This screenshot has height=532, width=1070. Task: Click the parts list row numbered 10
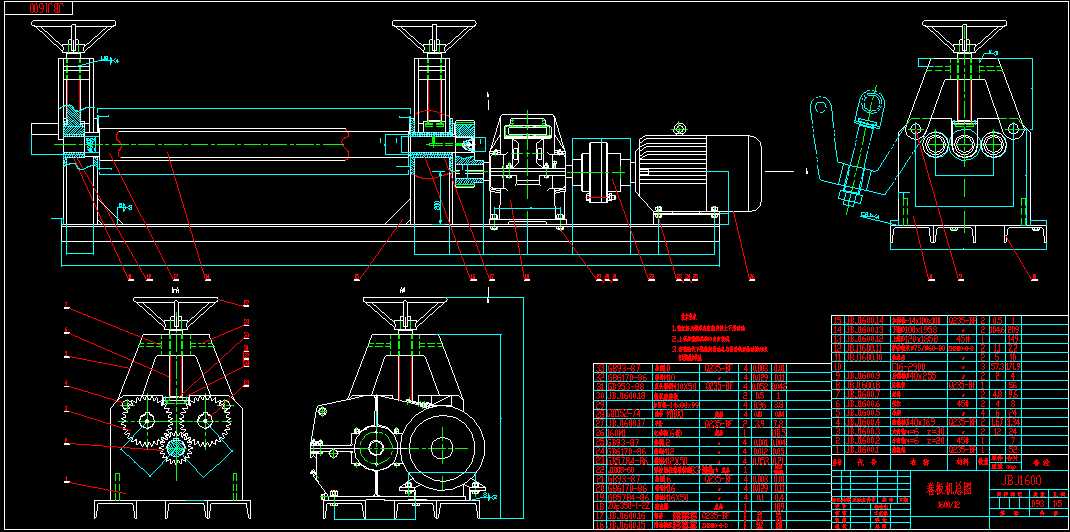(950, 366)
